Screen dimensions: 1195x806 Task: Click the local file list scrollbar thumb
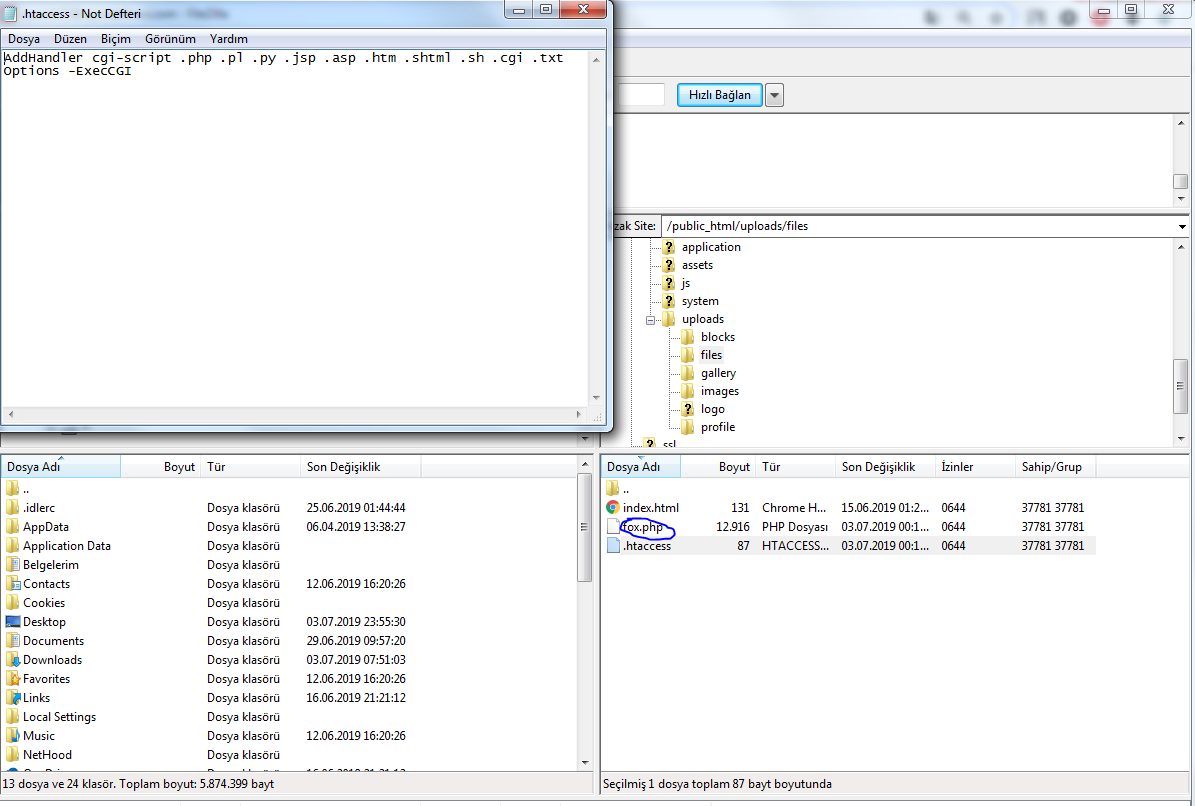coord(585,527)
